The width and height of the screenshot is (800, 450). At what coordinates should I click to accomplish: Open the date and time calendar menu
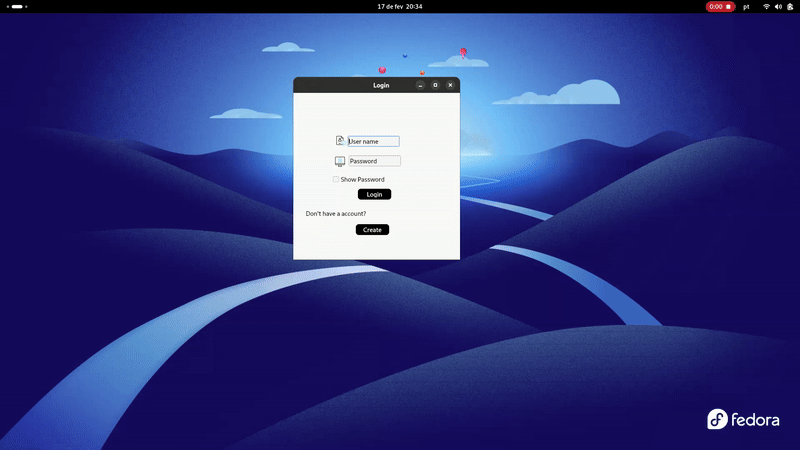click(399, 6)
